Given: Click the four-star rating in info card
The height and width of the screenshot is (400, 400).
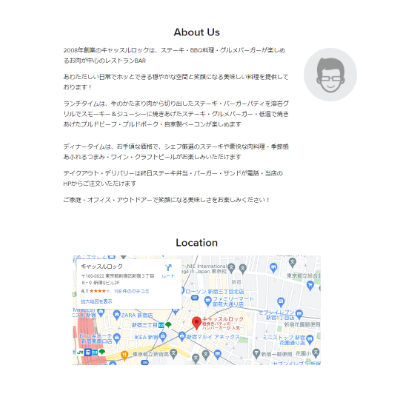Looking at the screenshot, I should point(99,291).
